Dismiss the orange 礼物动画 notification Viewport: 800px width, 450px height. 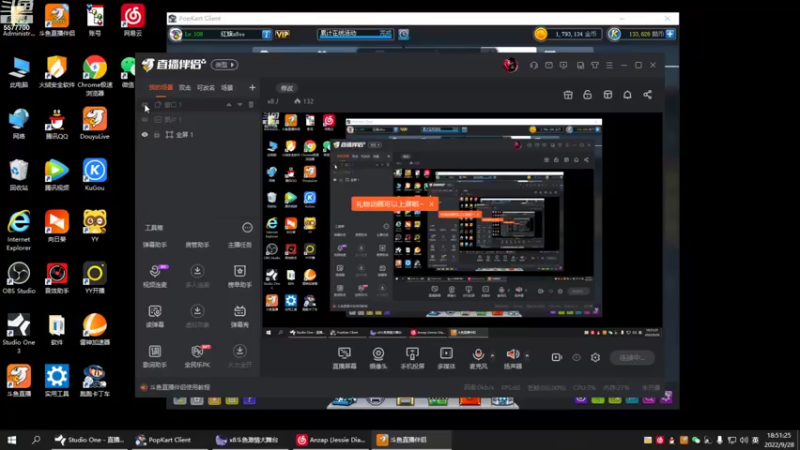pos(432,204)
